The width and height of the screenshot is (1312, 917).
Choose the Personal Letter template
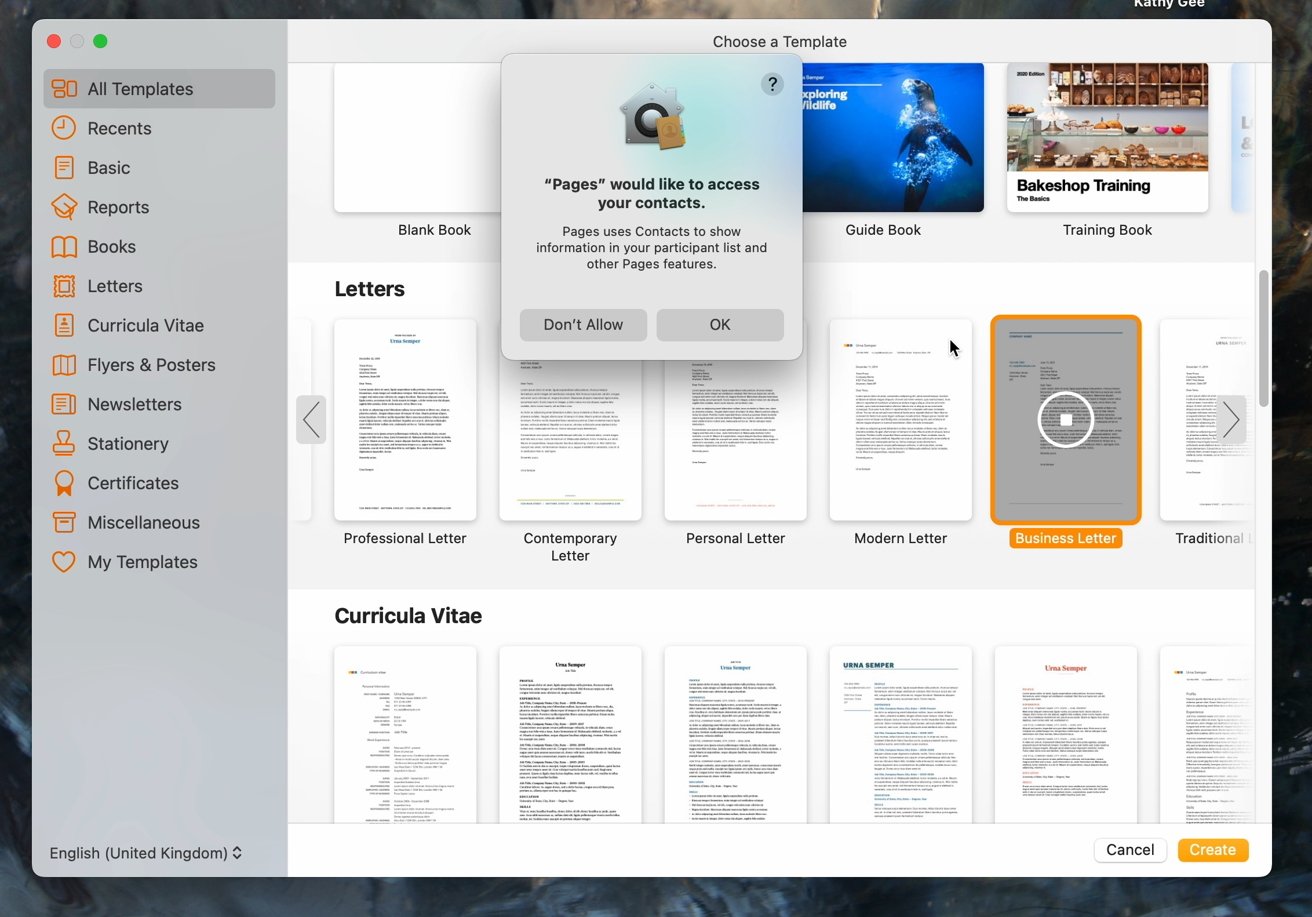[x=735, y=440]
